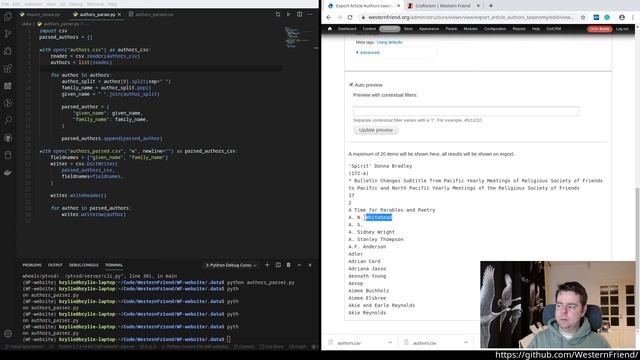640x360 pixels.
Task: Switch to the Western Friend Chrome tab
Action: click(443, 6)
